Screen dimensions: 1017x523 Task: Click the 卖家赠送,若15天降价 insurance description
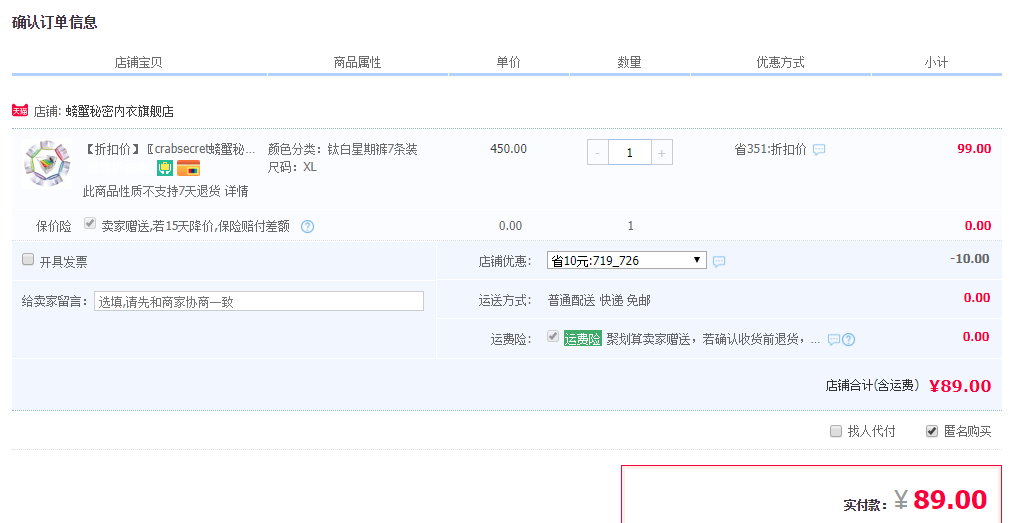(x=196, y=226)
